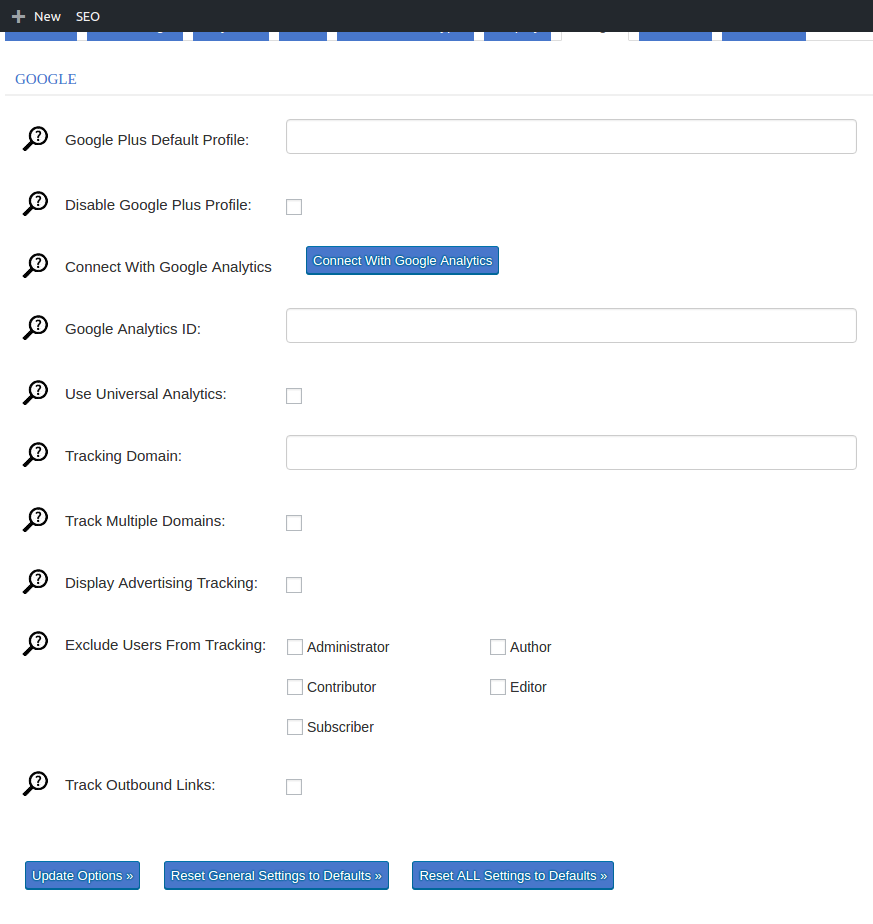Open help for Tracking Domain
Image resolution: width=873 pixels, height=924 pixels.
coord(35,454)
